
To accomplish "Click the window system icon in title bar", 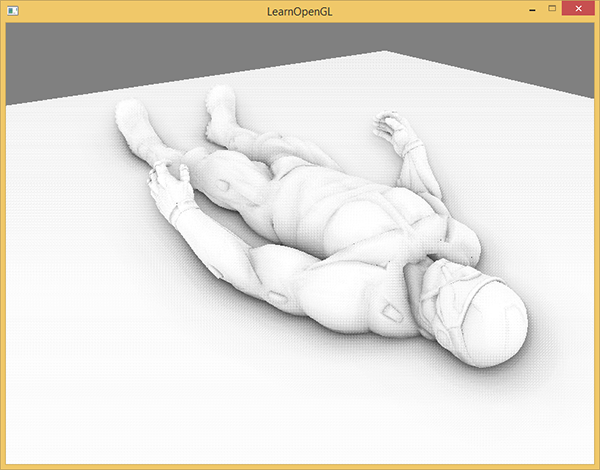I will [x=12, y=9].
